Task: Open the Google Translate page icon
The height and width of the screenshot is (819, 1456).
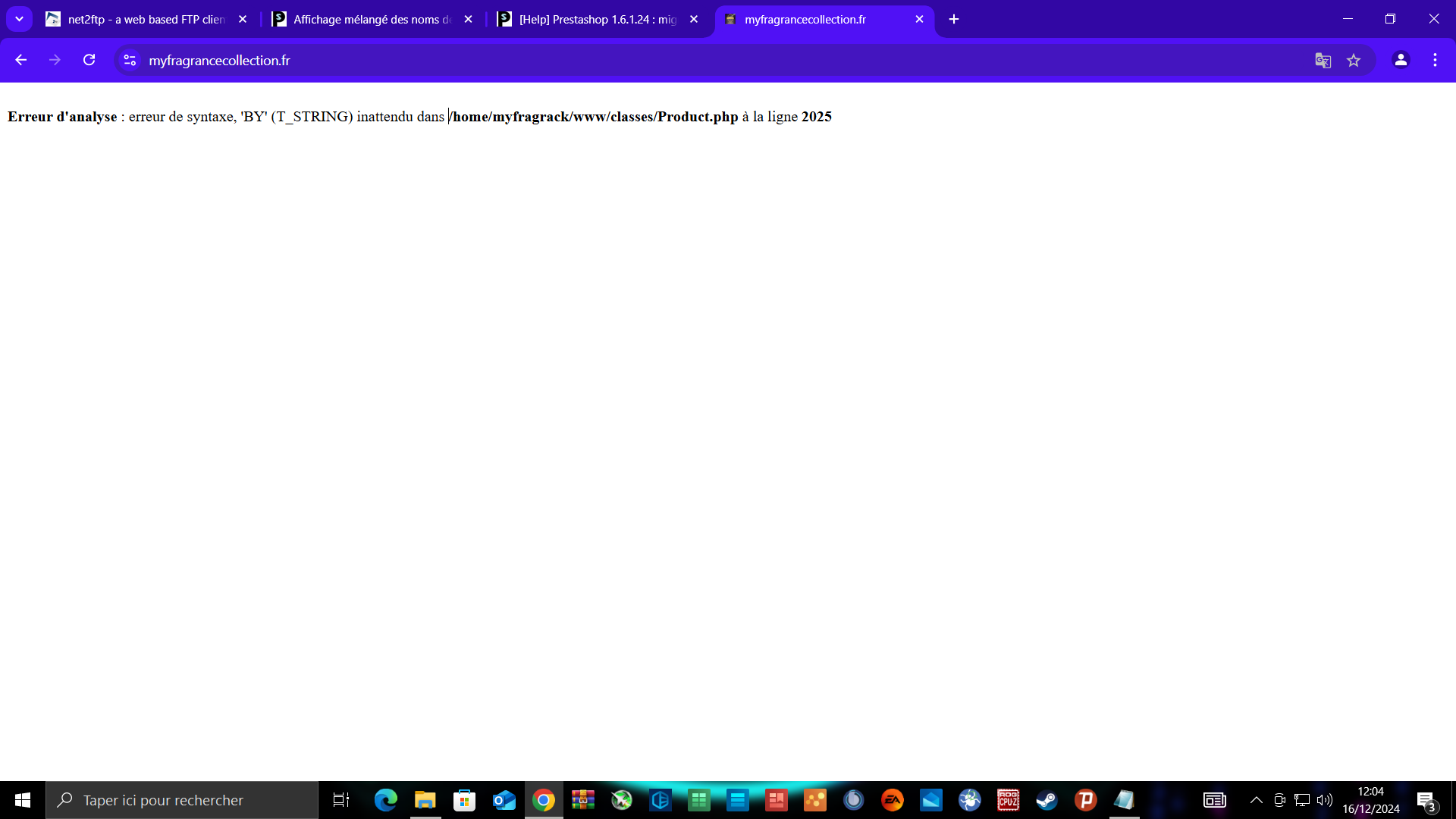Action: [x=1323, y=61]
